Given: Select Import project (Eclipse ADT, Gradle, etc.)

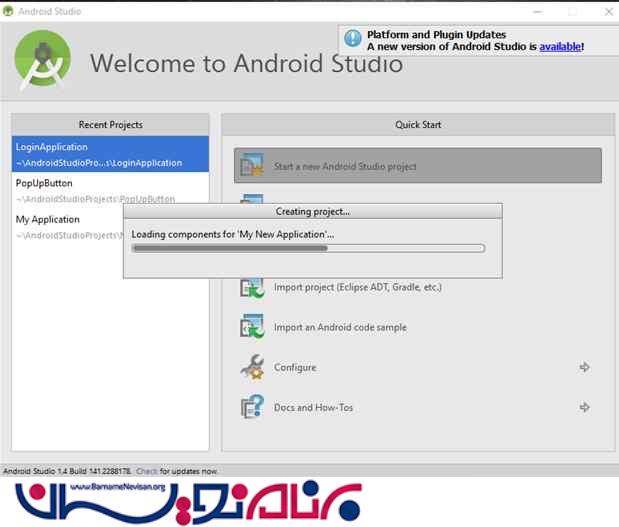Looking at the screenshot, I should click(358, 287).
